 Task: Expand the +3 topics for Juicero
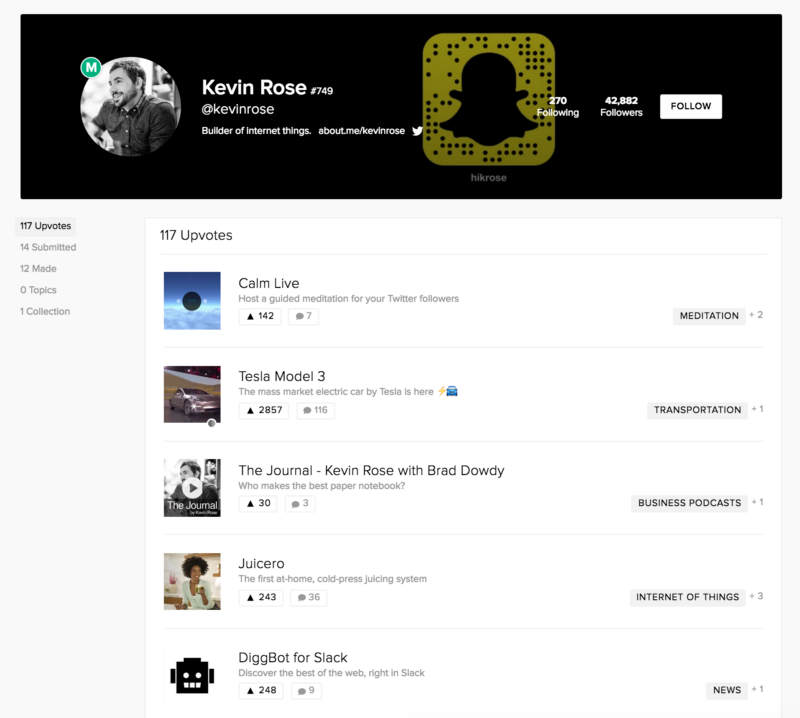pyautogui.click(x=757, y=596)
